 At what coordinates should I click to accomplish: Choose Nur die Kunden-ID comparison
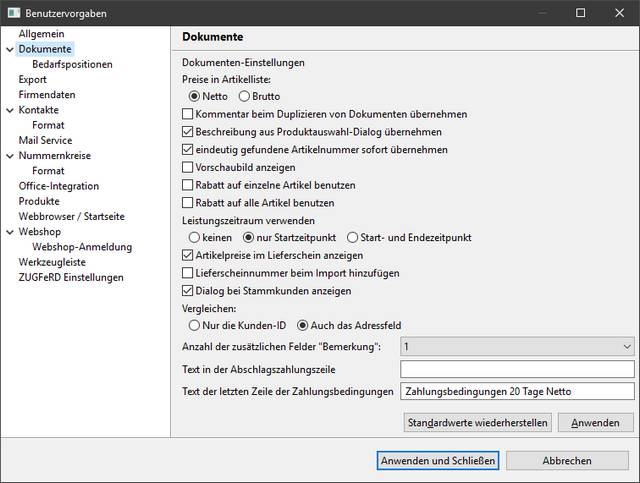coord(195,325)
